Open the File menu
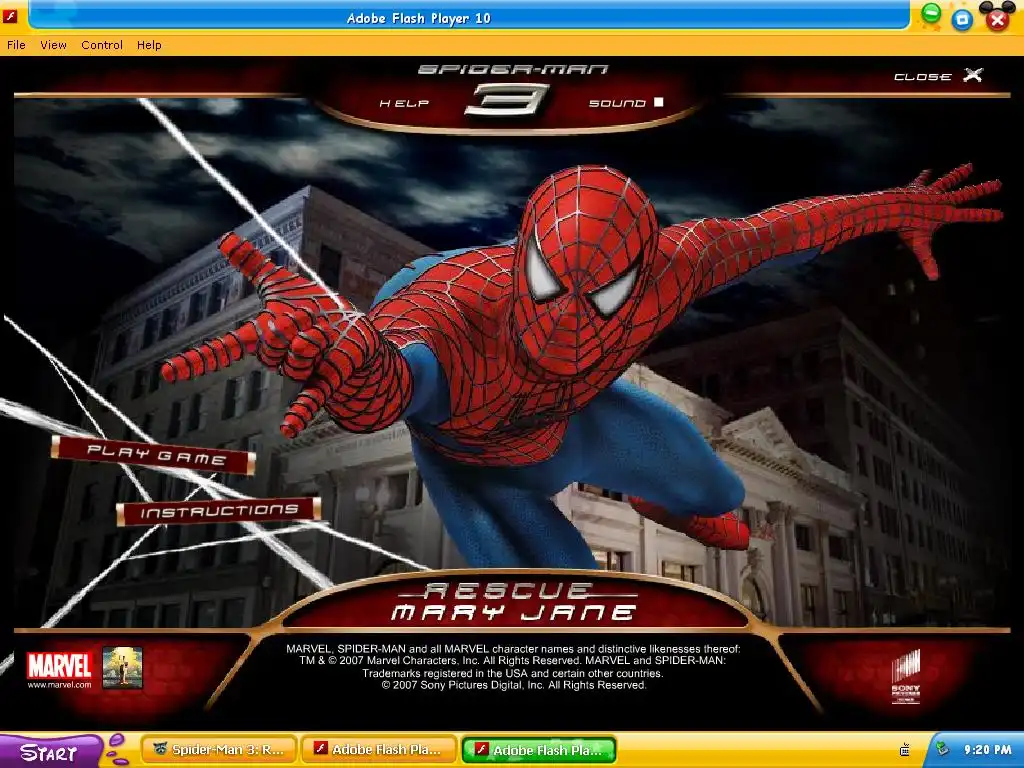Image resolution: width=1024 pixels, height=768 pixels. pos(16,45)
